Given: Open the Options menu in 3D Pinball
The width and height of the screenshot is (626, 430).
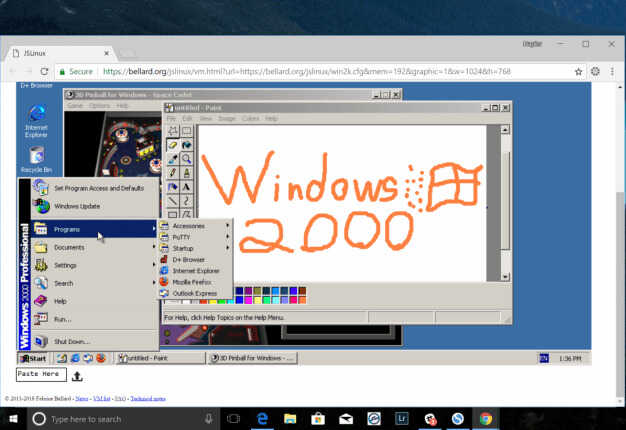Looking at the screenshot, I should pos(99,106).
